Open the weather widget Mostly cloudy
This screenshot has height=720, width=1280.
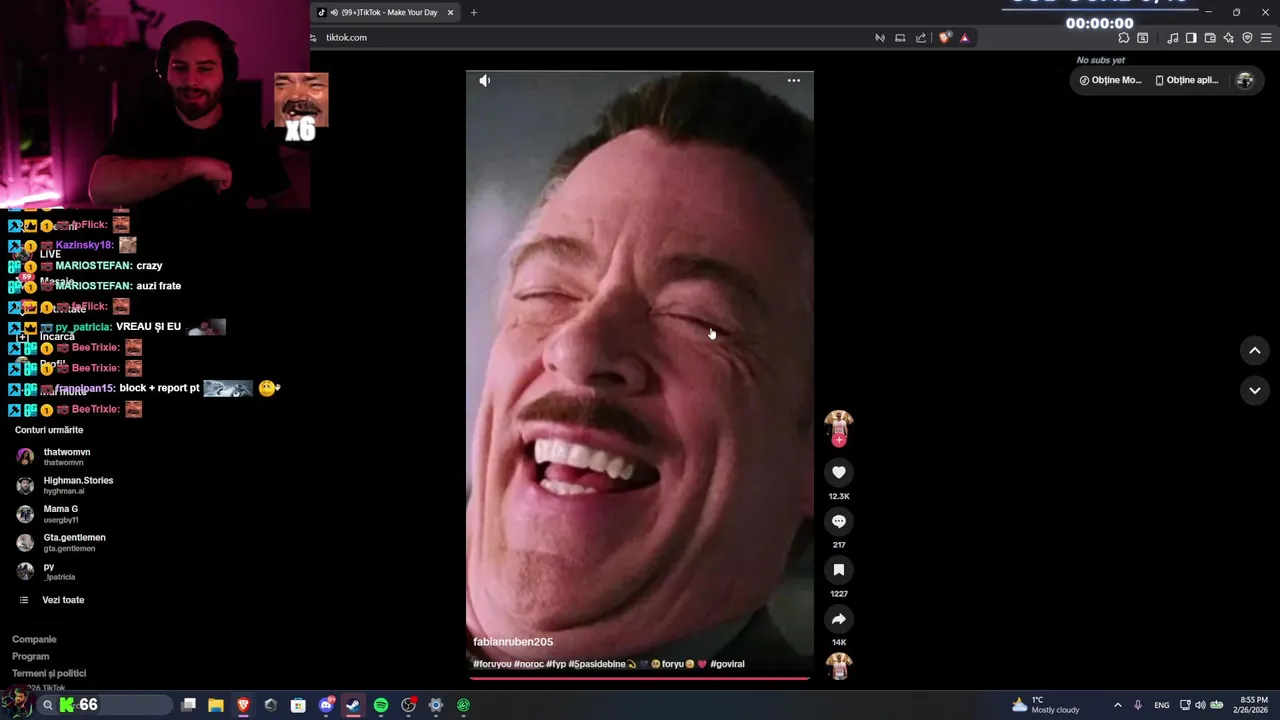(1046, 705)
